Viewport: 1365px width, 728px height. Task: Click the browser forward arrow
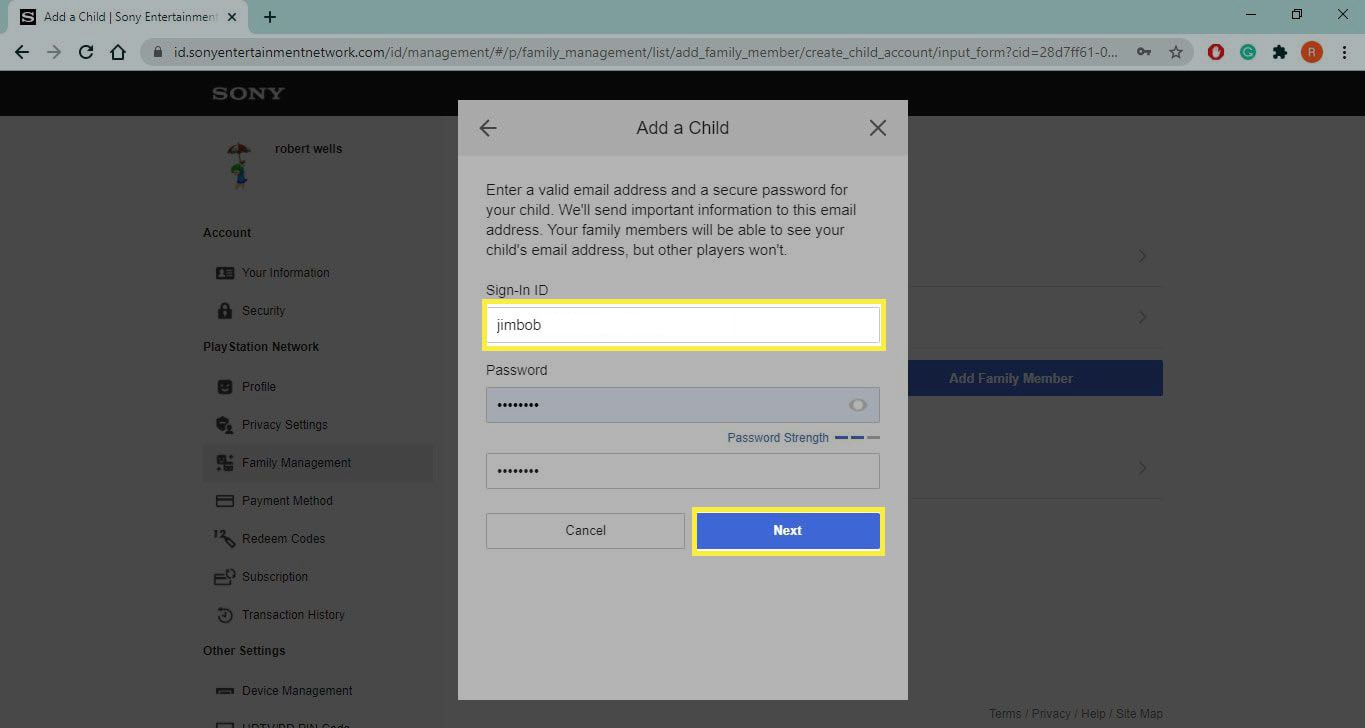(x=54, y=52)
